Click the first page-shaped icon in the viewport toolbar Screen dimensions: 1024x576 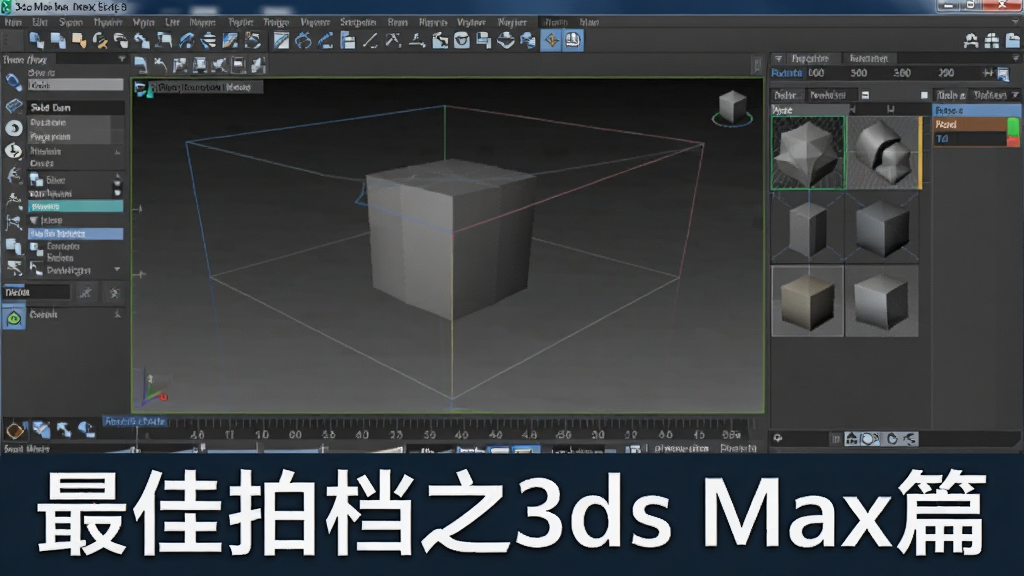pyautogui.click(x=140, y=65)
